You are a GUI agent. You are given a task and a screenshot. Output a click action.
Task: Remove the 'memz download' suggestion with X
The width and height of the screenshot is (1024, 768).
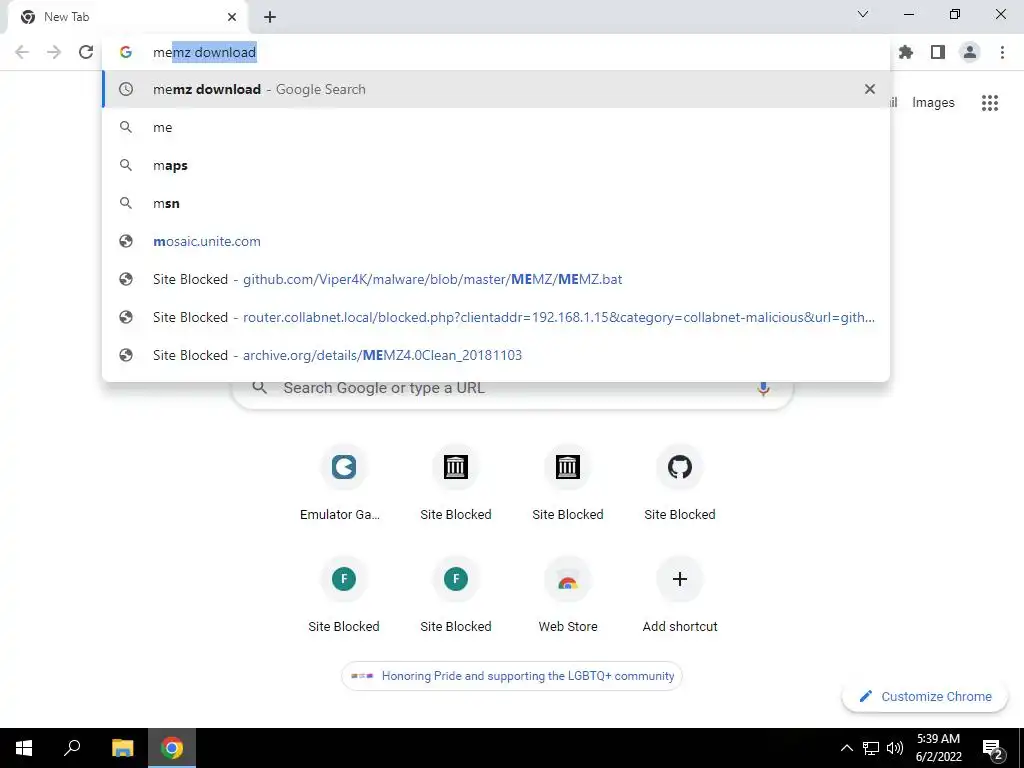tap(870, 89)
